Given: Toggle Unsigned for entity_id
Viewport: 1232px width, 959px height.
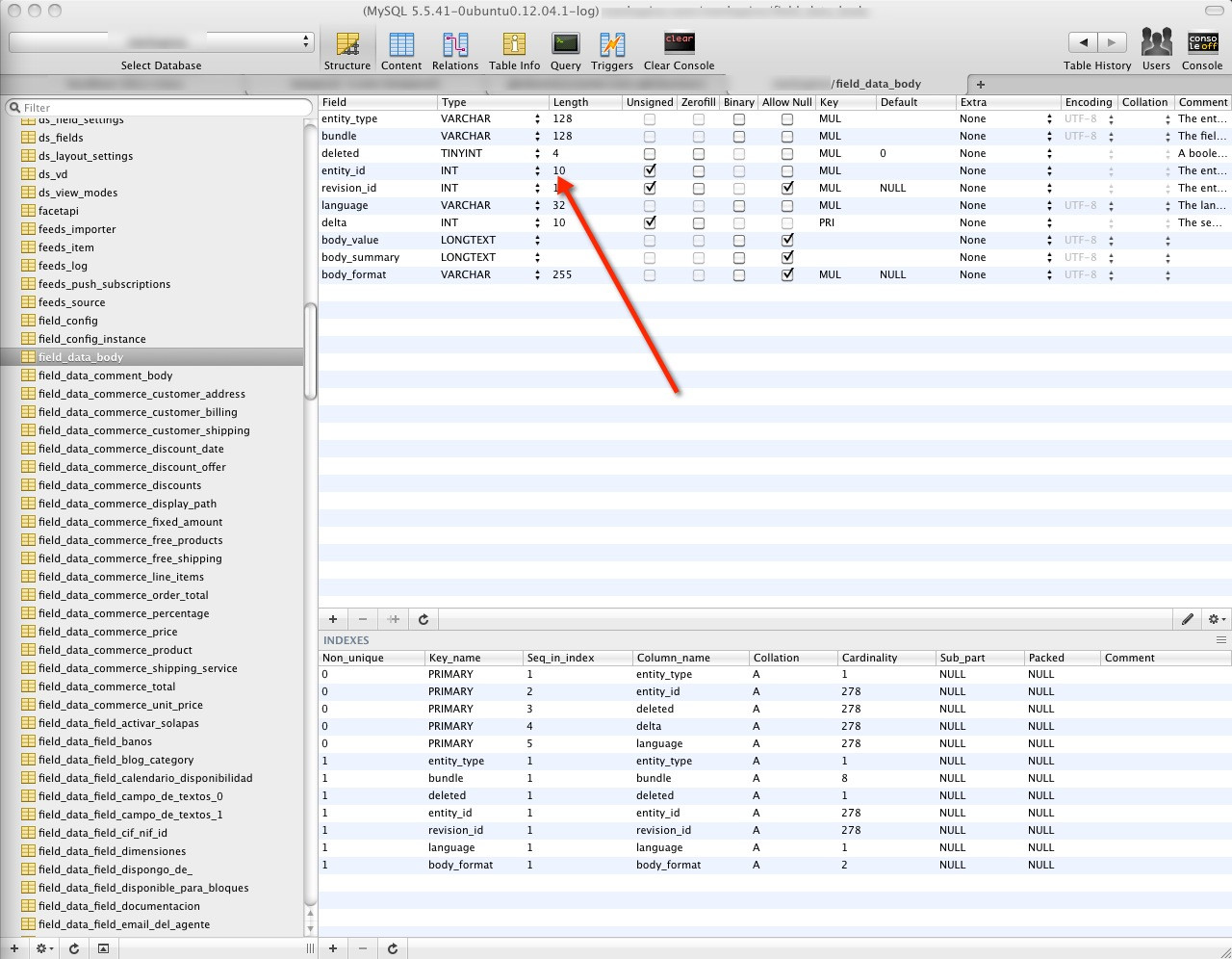Looking at the screenshot, I should pyautogui.click(x=650, y=170).
